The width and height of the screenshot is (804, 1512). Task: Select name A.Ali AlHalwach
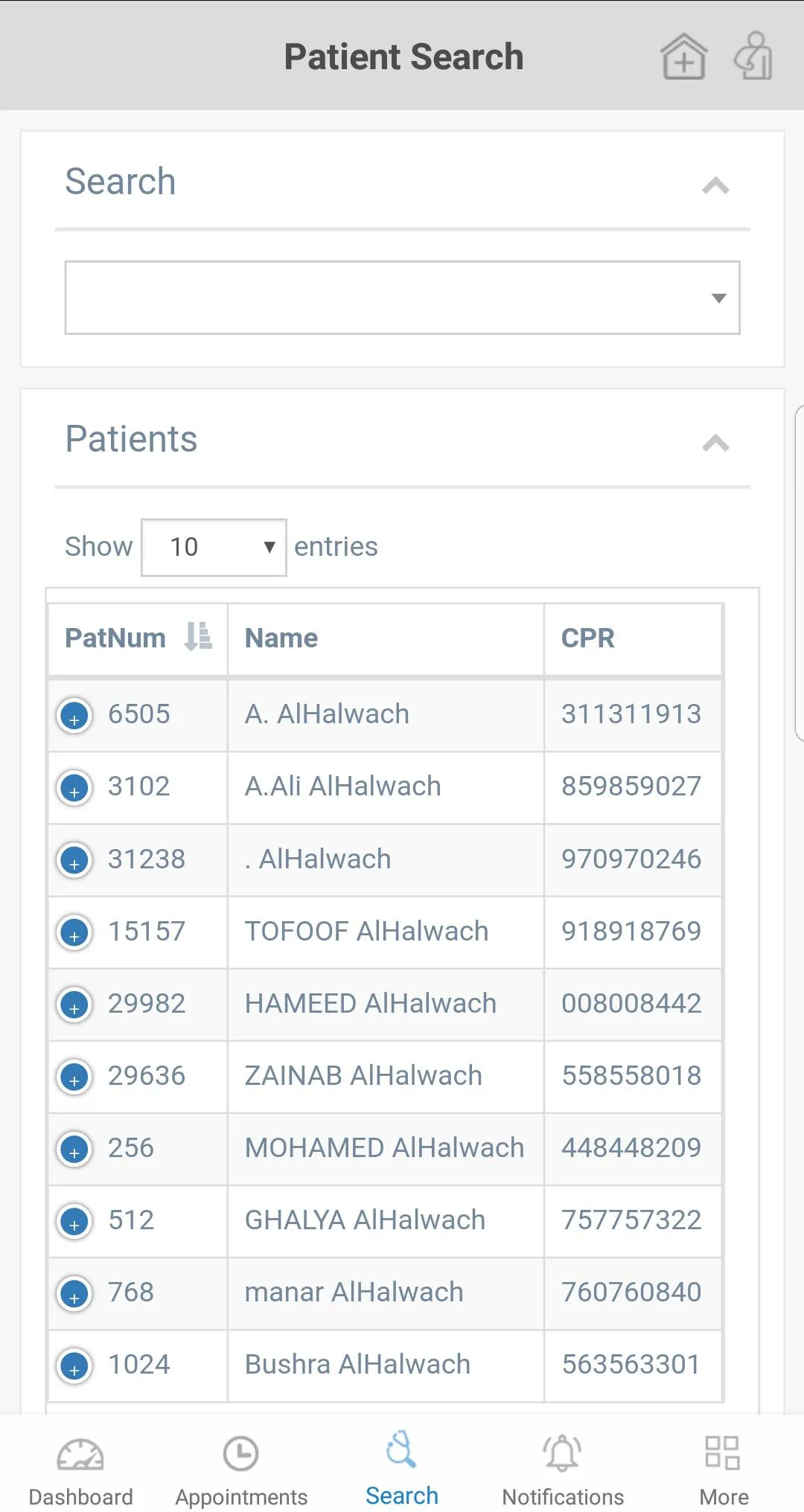tap(343, 787)
